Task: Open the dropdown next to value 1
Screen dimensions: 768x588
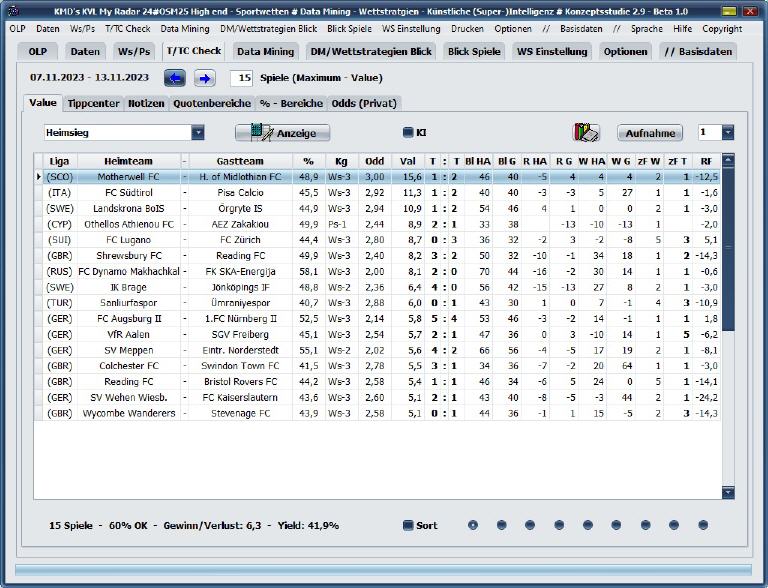Action: pyautogui.click(x=728, y=132)
